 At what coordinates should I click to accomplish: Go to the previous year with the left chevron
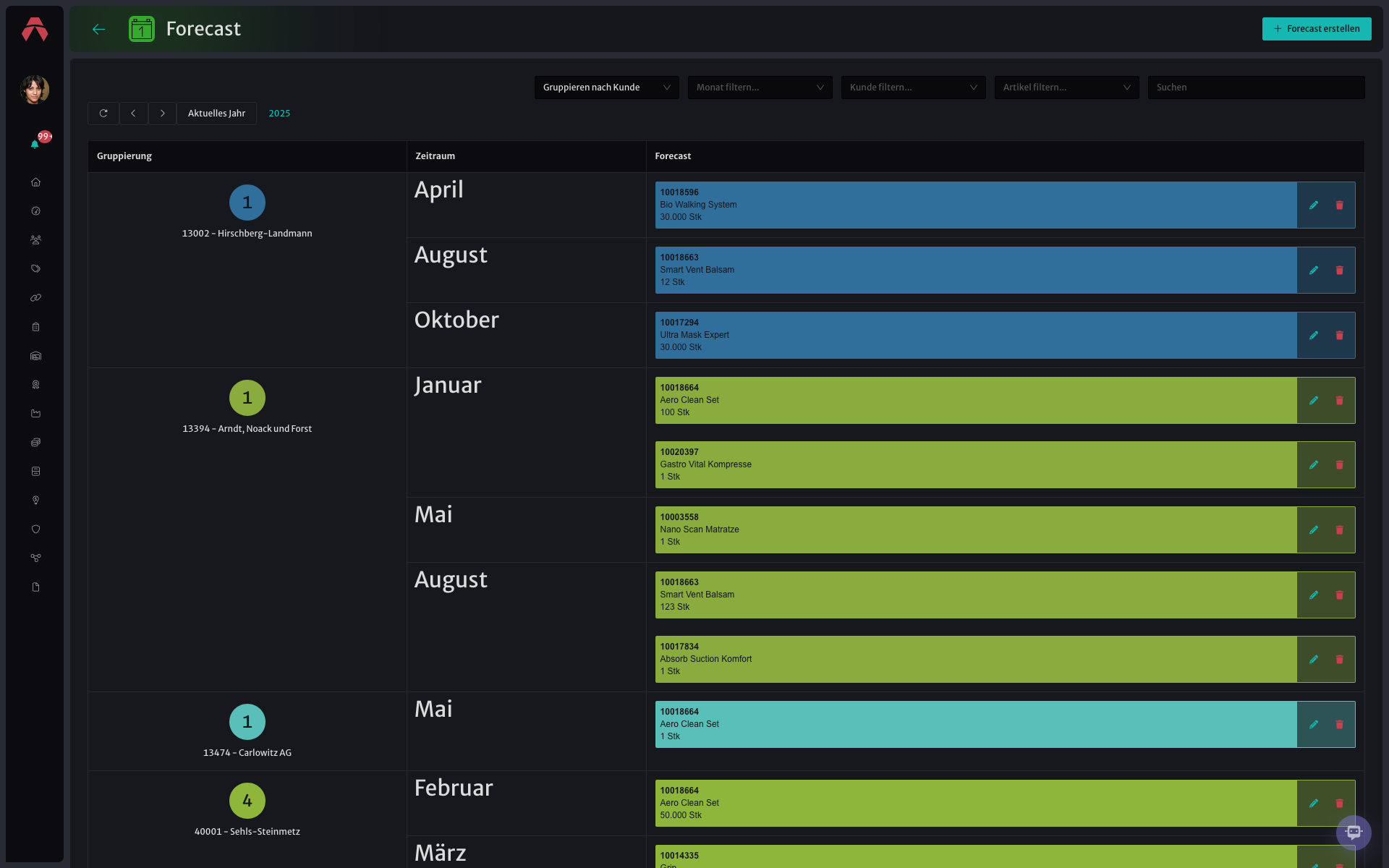coord(133,114)
